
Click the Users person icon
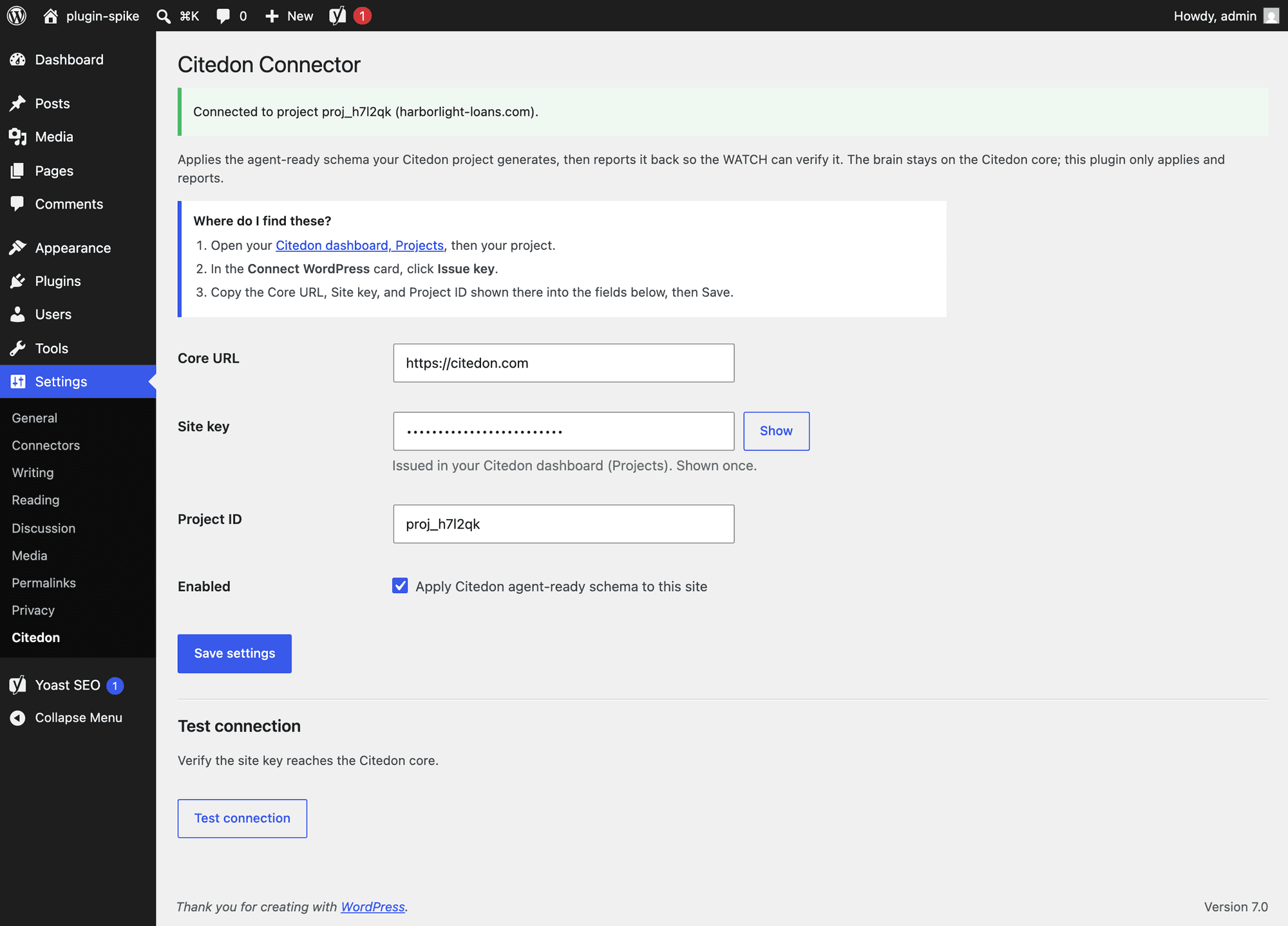point(17,314)
